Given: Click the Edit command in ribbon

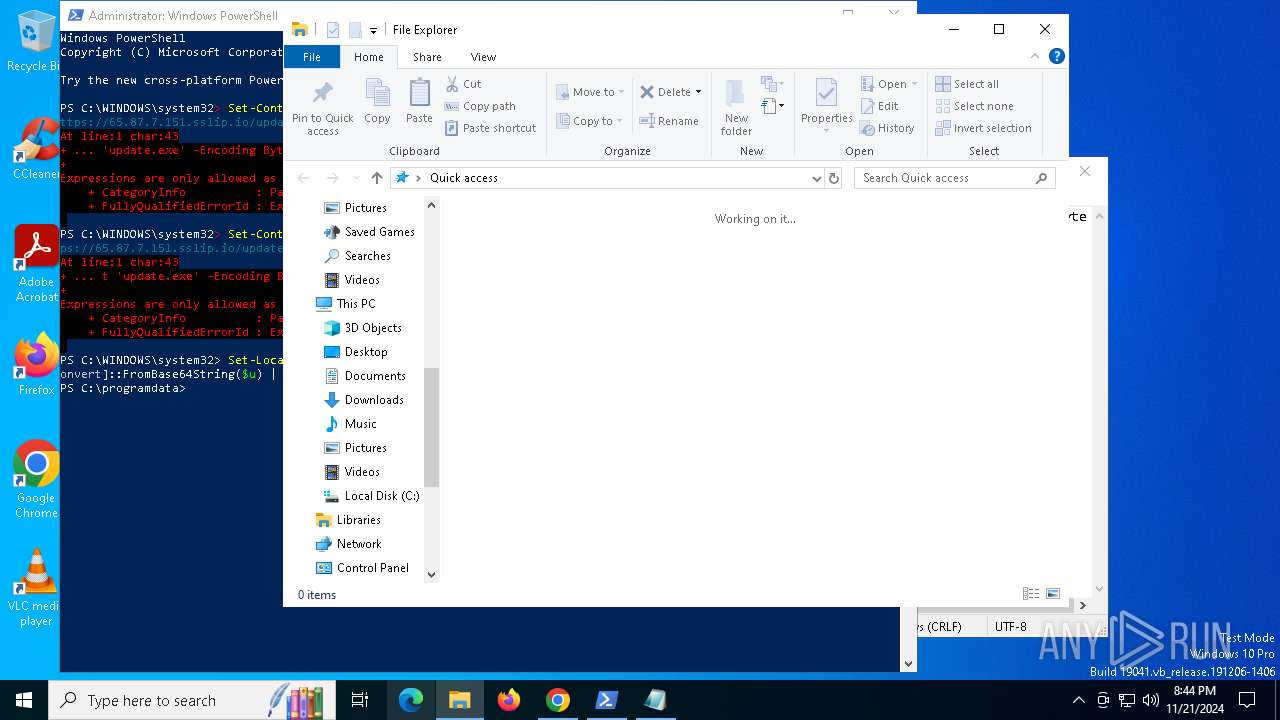Looking at the screenshot, I should pos(879,106).
